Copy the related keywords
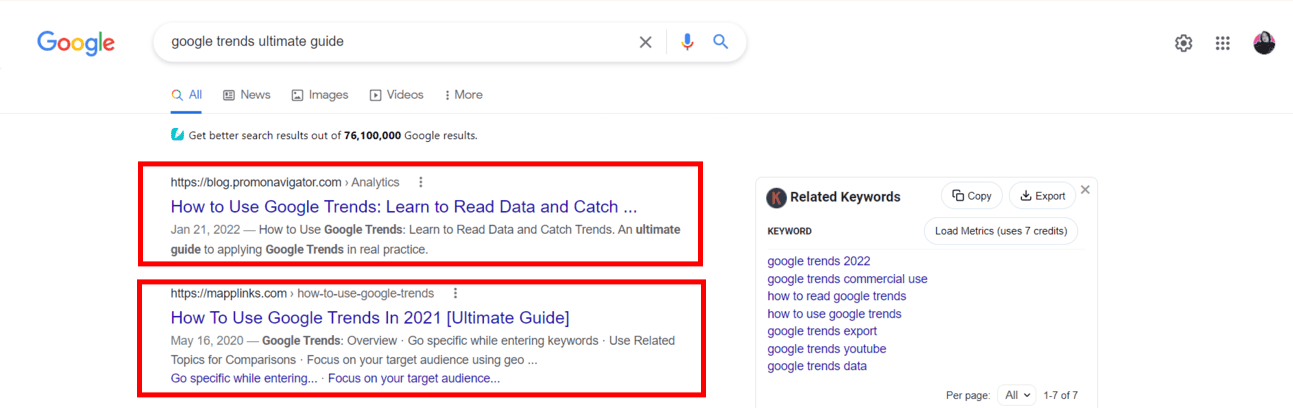 click(x=972, y=196)
